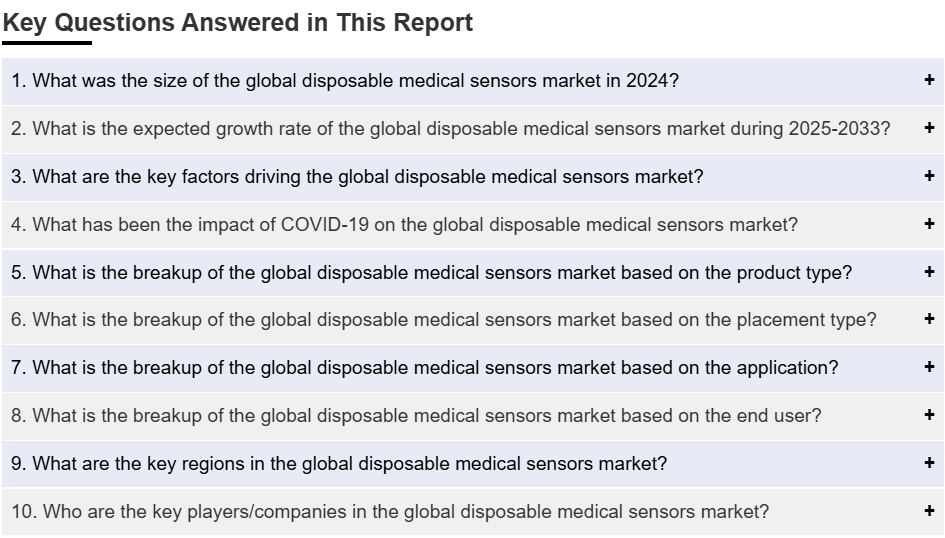945x538 pixels.
Task: Expand application breakup using plus icon
Action: coord(929,367)
